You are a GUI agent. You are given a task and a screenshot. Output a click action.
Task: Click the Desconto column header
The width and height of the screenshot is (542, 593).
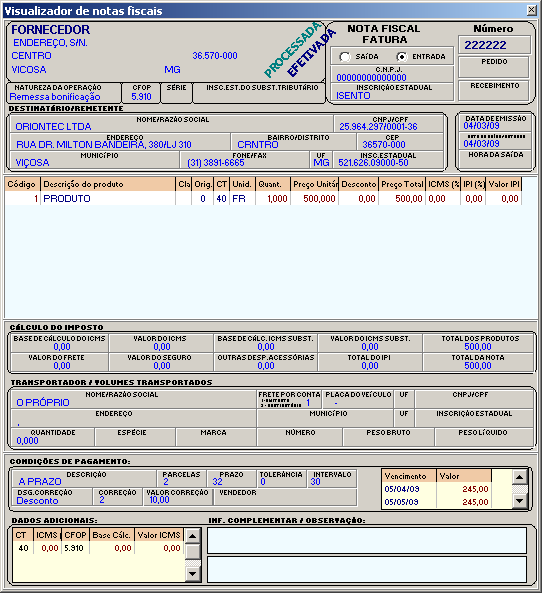pyautogui.click(x=359, y=184)
